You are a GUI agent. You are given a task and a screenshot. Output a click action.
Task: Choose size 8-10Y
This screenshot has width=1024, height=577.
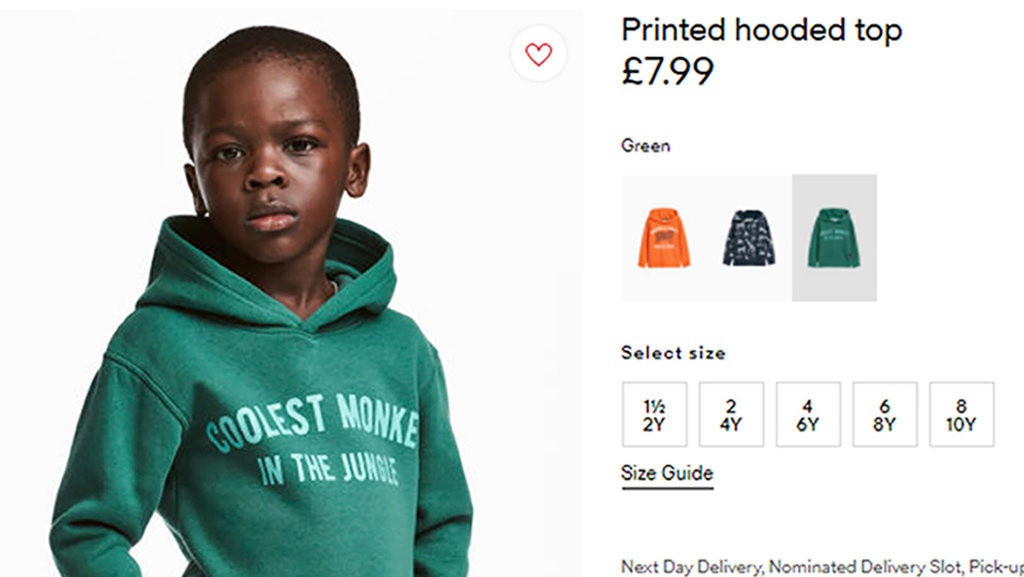[961, 414]
